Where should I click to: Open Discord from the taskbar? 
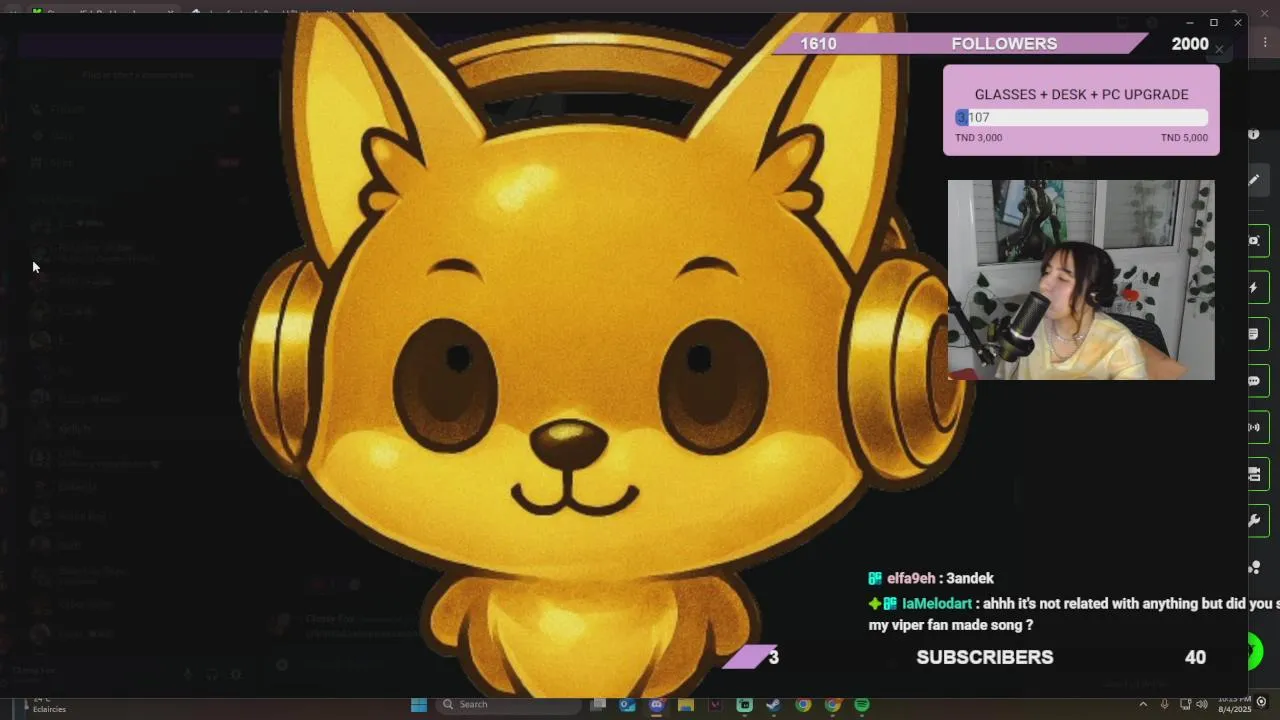[656, 705]
